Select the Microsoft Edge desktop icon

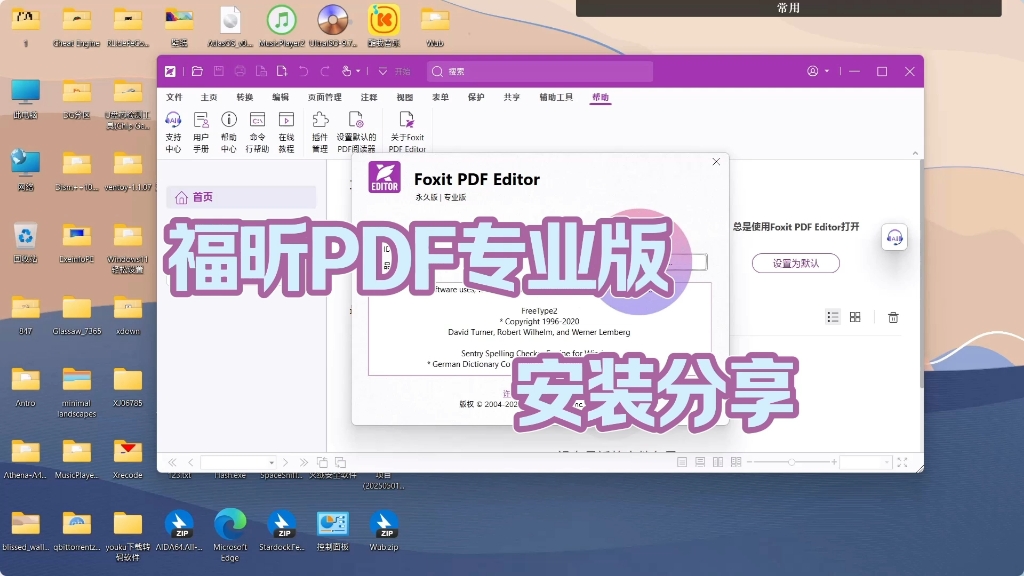230,535
